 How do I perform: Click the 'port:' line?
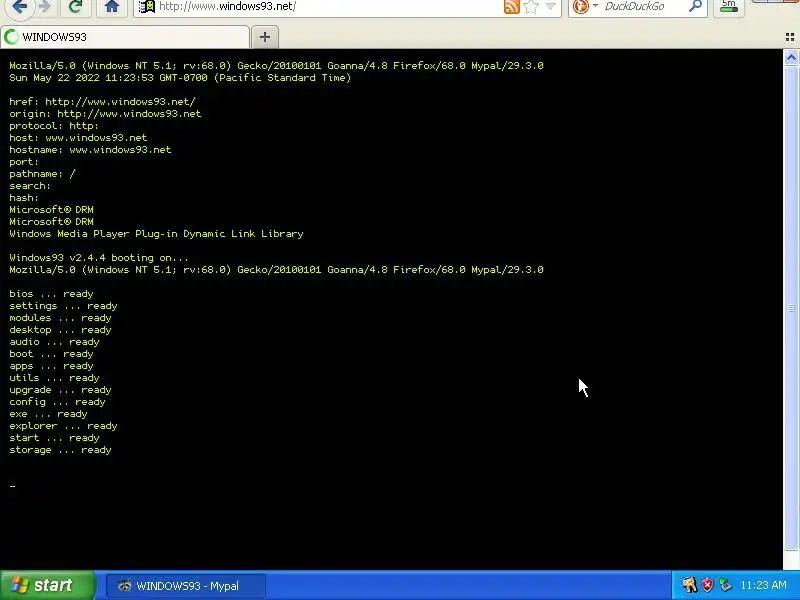(x=24, y=162)
